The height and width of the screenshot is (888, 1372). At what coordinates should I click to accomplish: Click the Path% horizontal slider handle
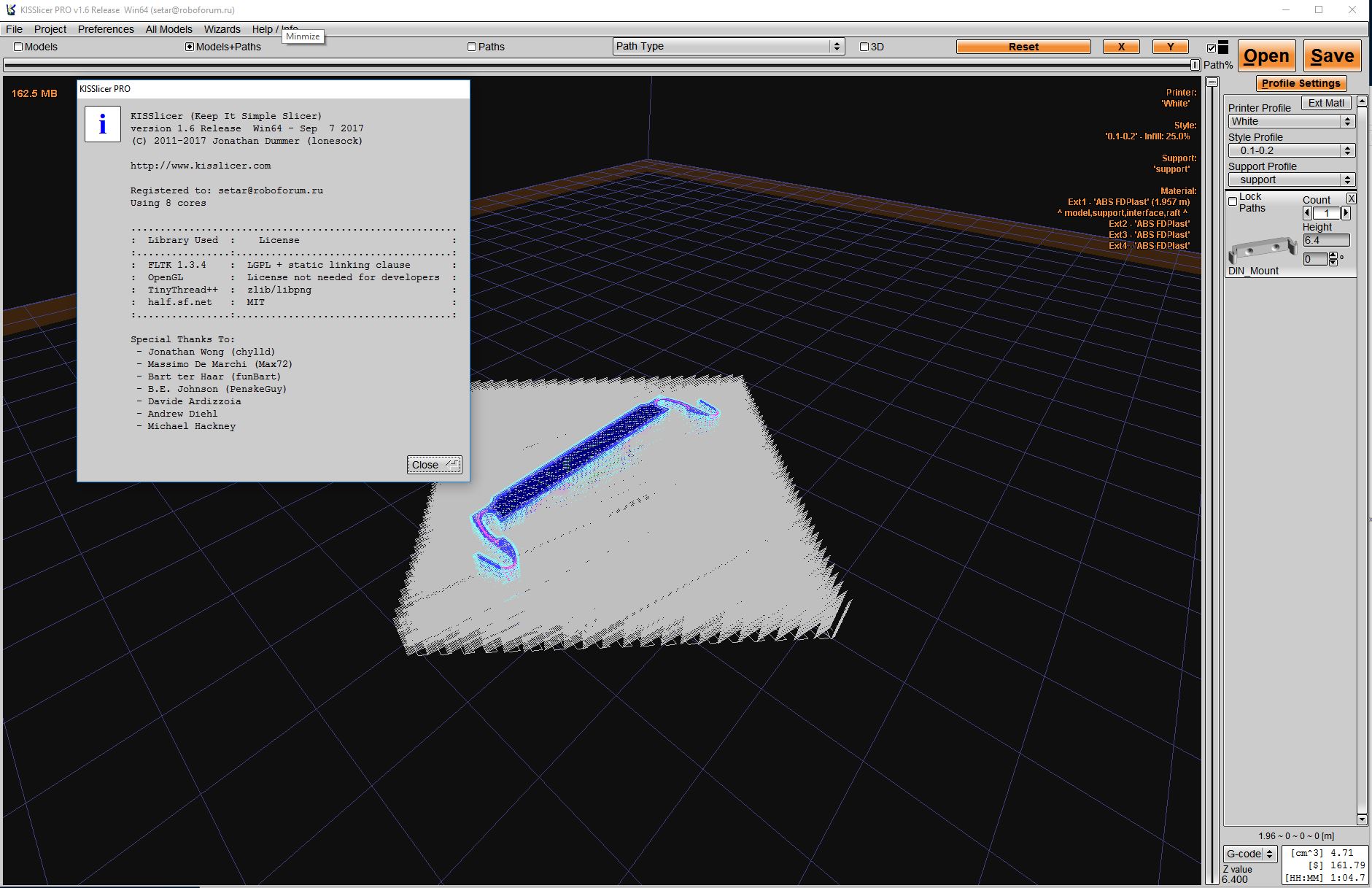(x=1195, y=66)
